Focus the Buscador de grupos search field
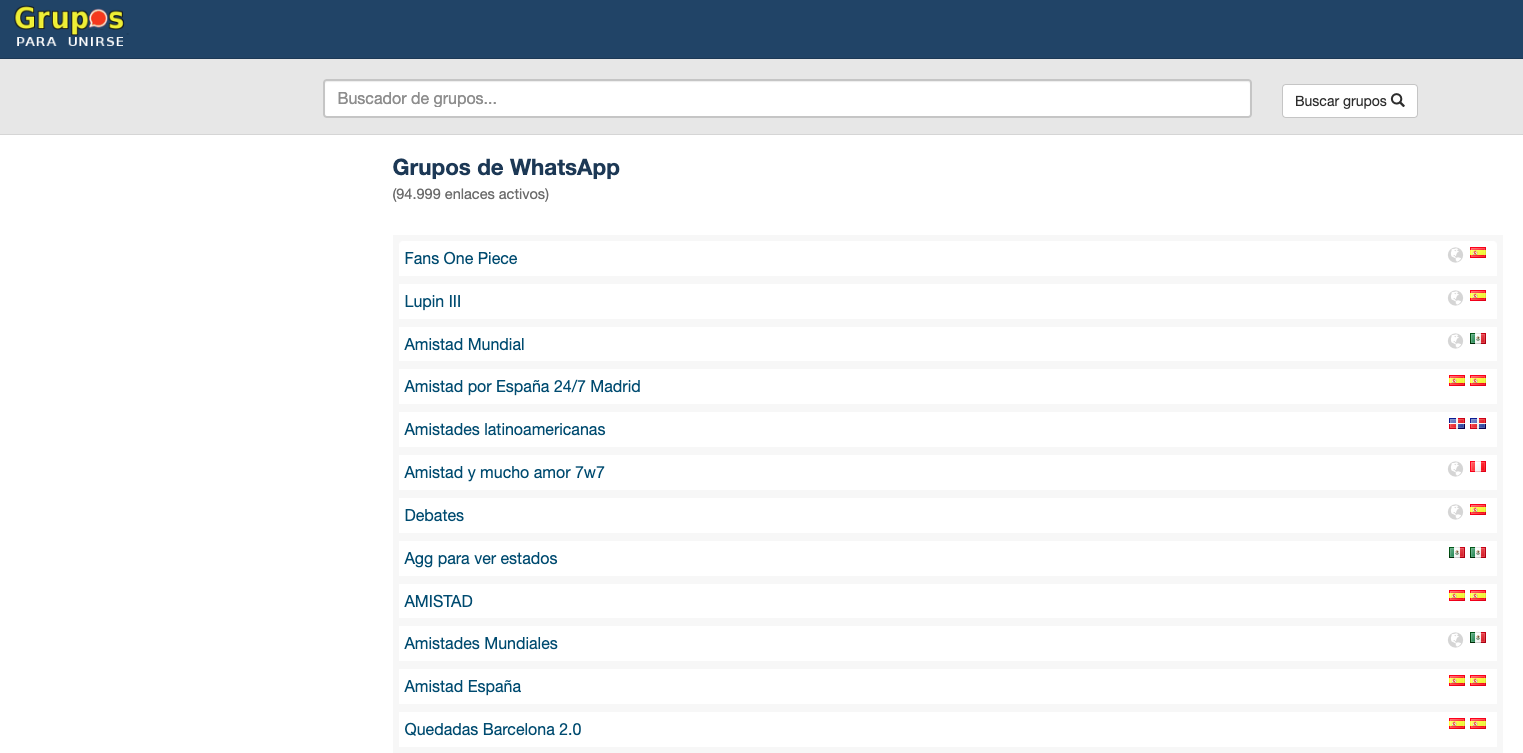This screenshot has width=1523, height=753. (x=787, y=99)
